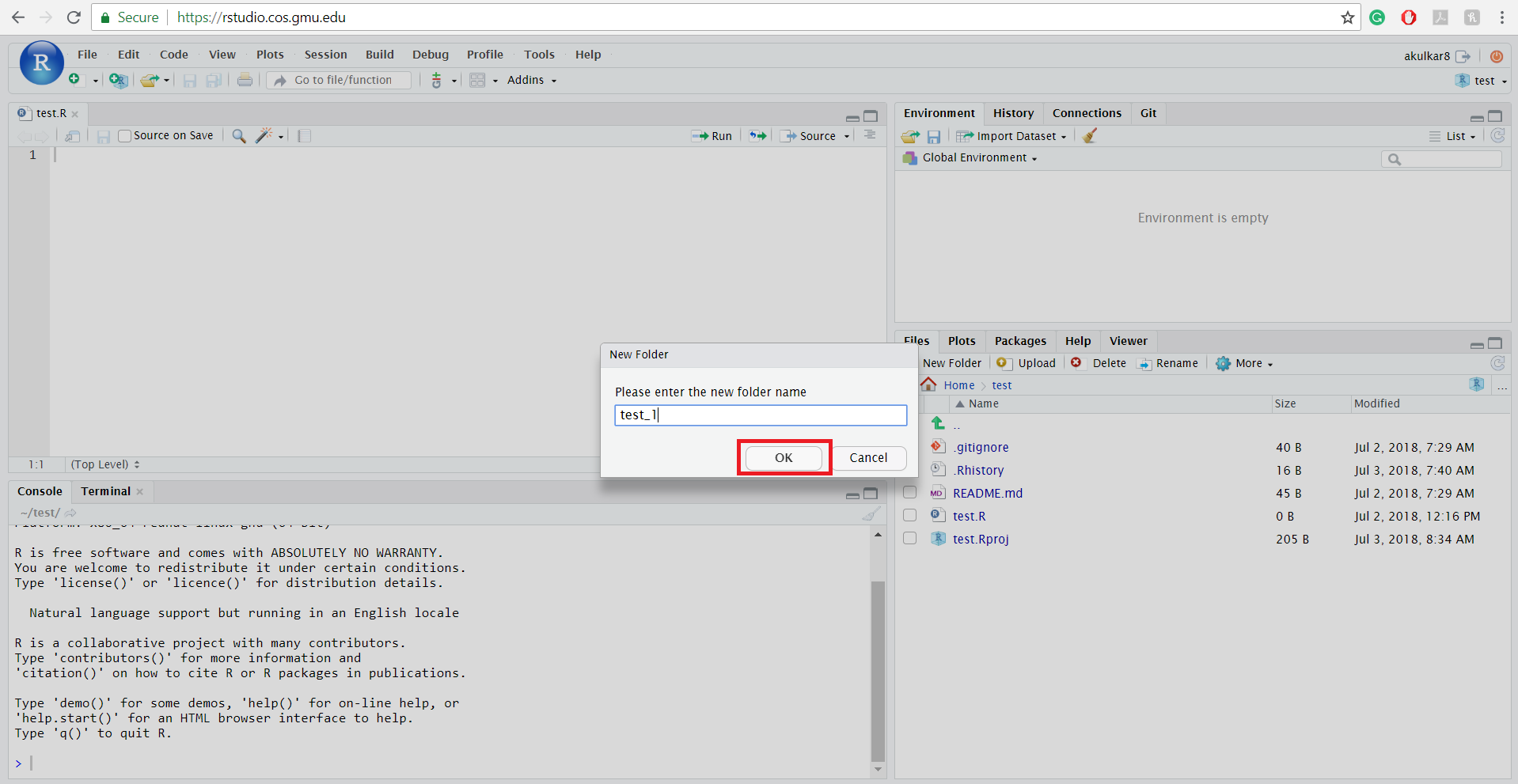The height and width of the screenshot is (784, 1518).
Task: Open the Code menu
Action: 174,55
